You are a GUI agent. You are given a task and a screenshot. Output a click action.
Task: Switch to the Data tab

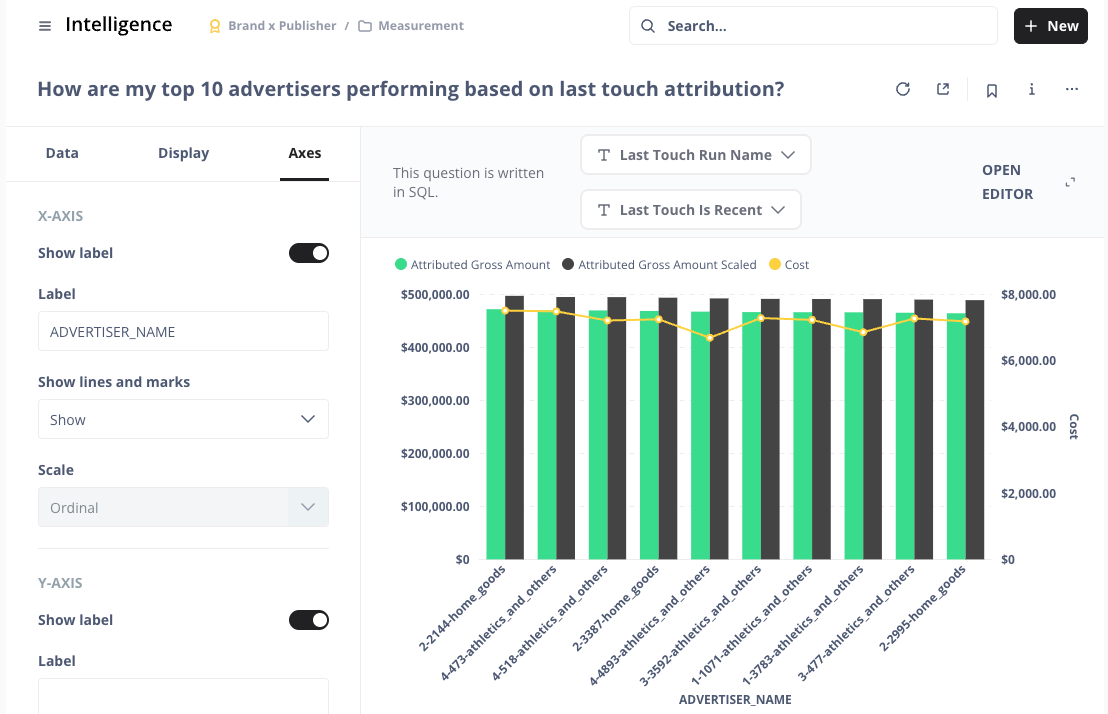point(62,153)
